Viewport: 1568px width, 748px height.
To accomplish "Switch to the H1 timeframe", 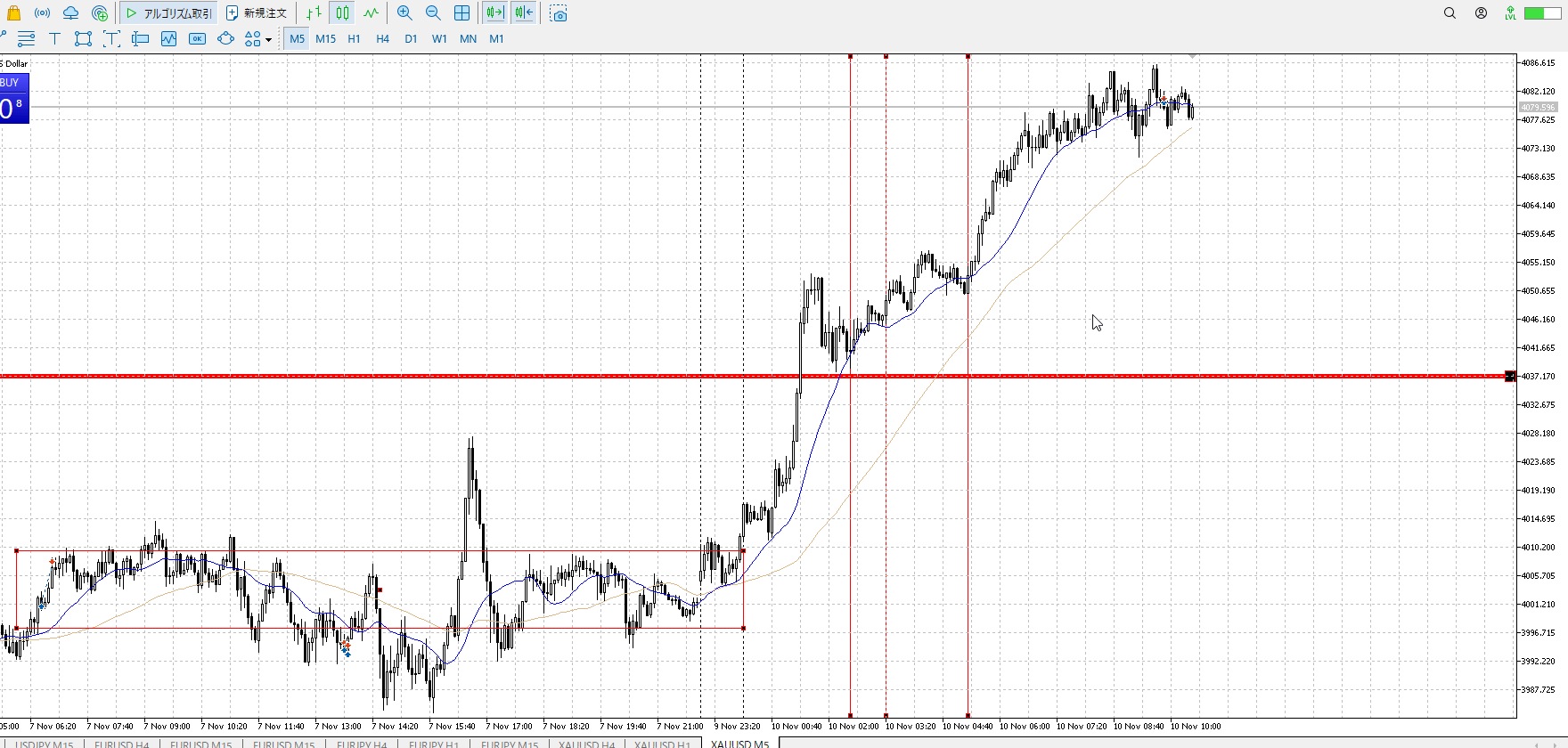I will (354, 38).
